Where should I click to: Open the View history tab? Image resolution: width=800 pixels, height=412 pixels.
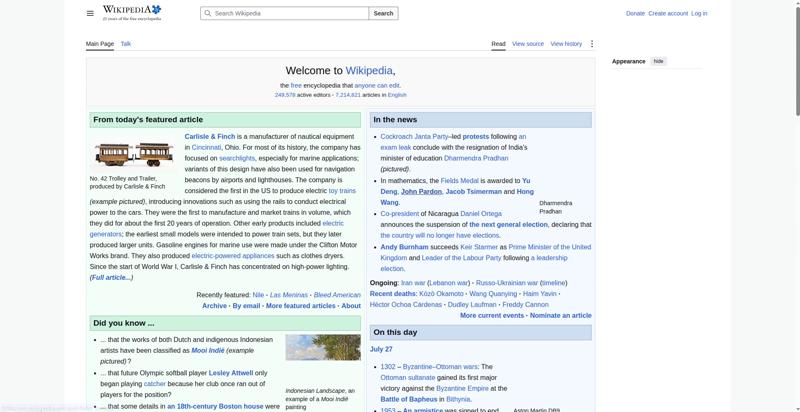566,44
